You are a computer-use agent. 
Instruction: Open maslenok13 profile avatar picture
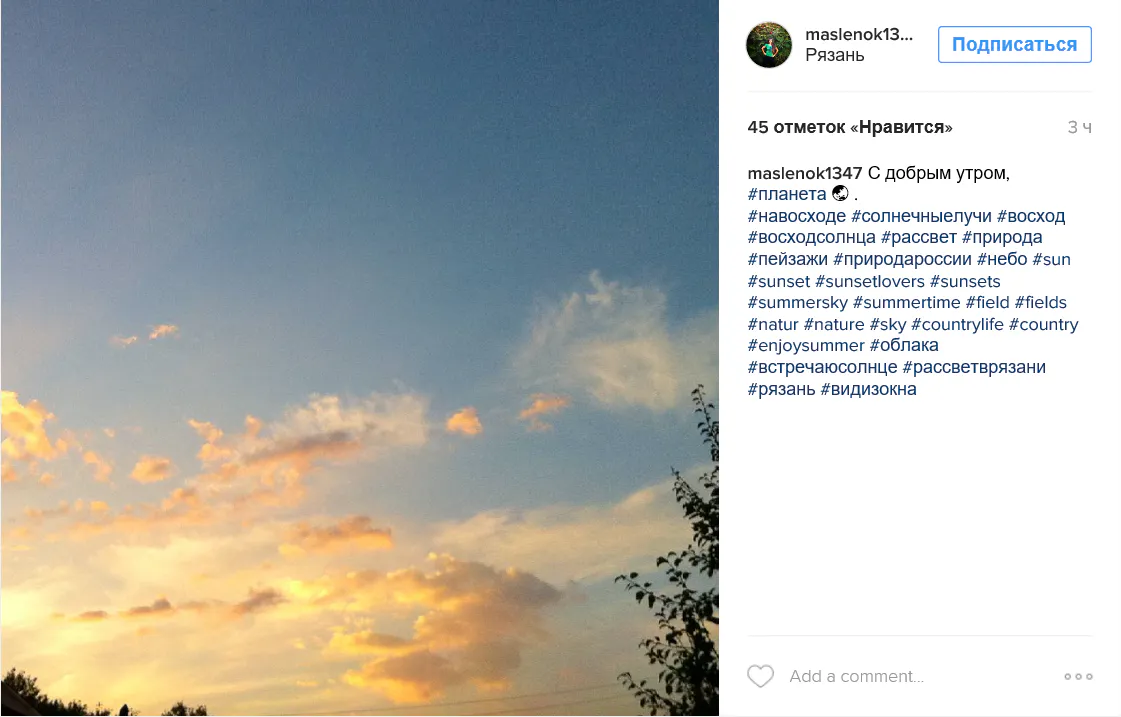(769, 45)
